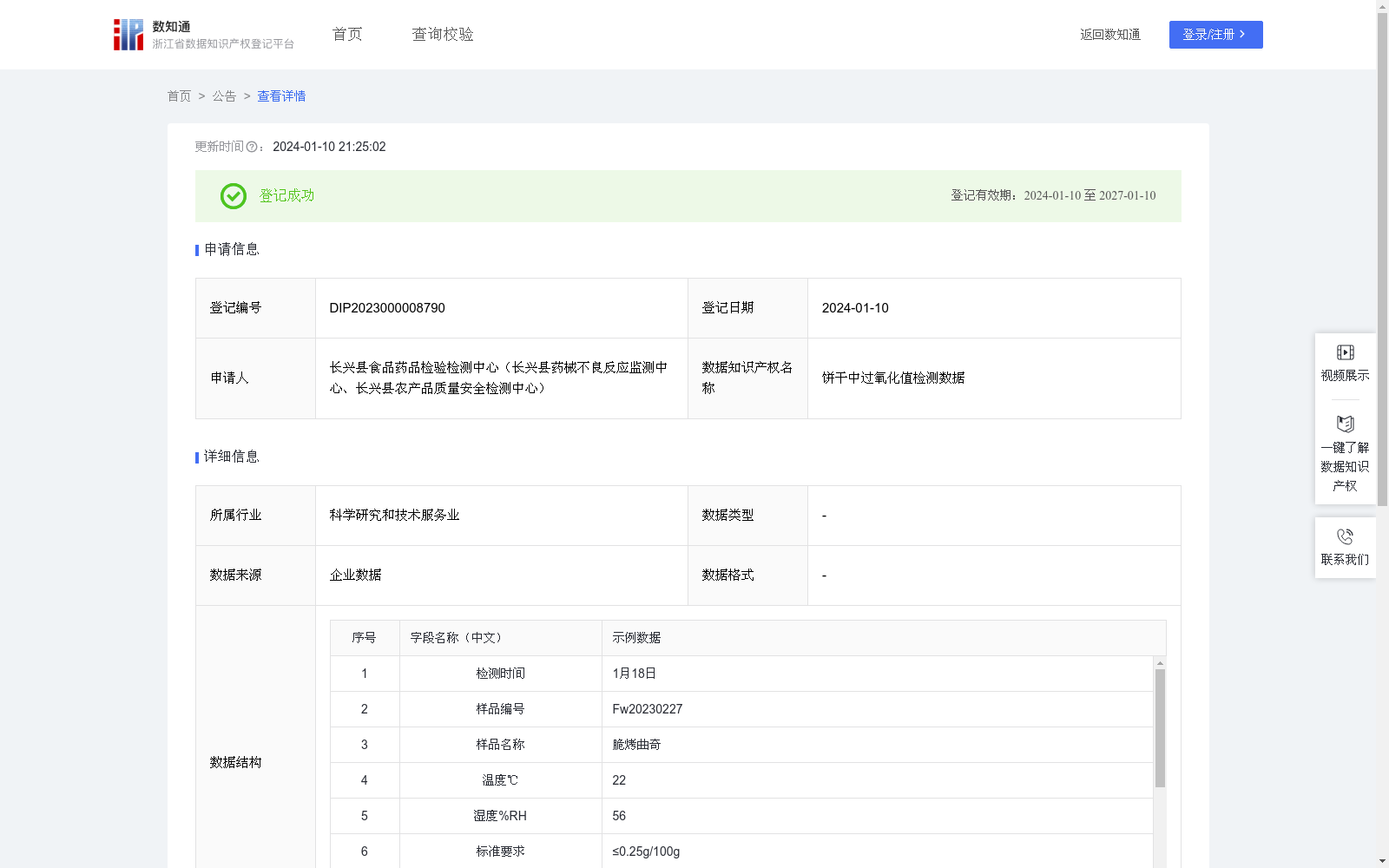
Task: Click the data structure table scrollbar thumb
Action: (x=1160, y=727)
